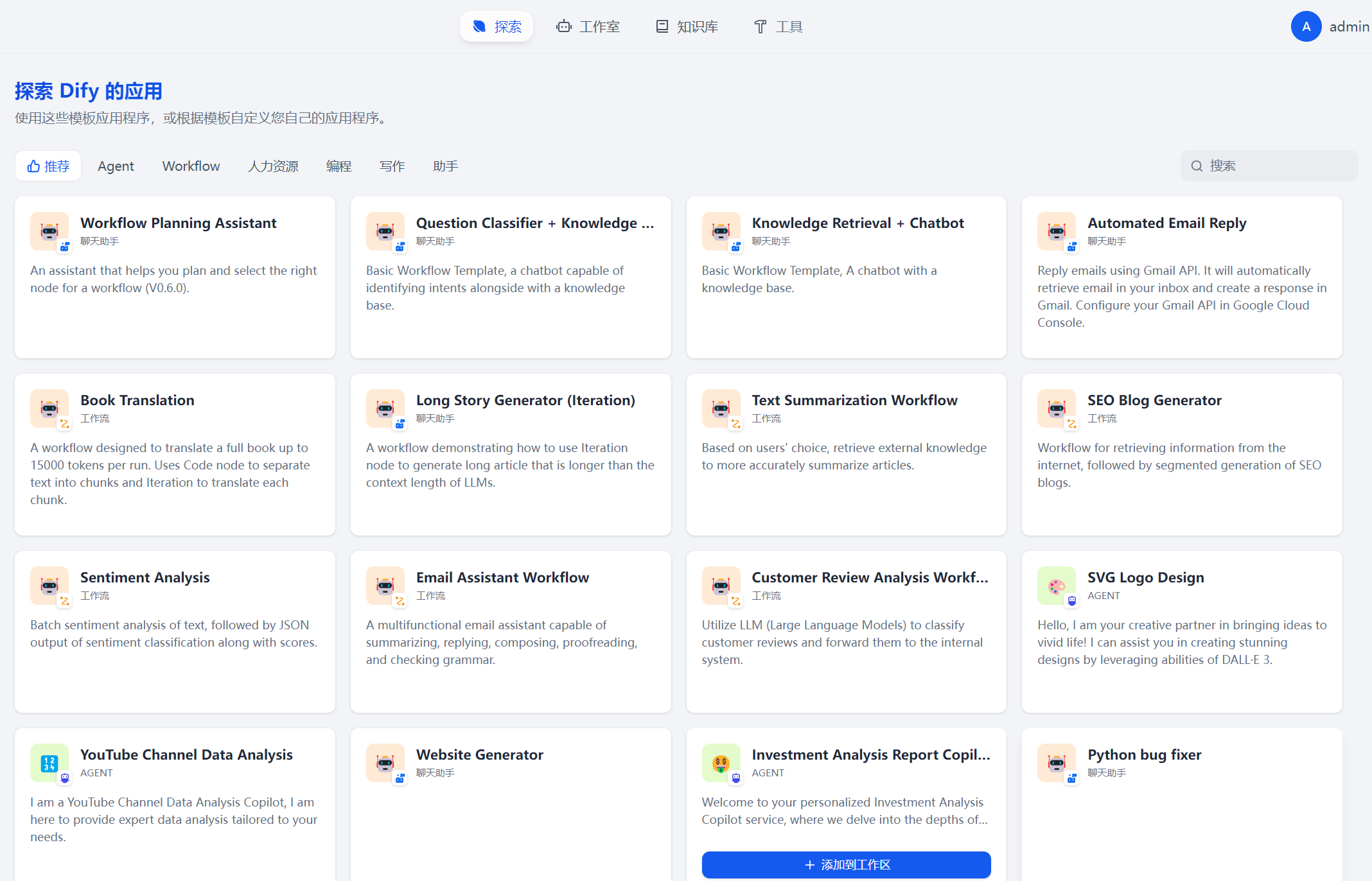This screenshot has height=881, width=1372.
Task: Open Automated Email Reply title
Action: 1166,223
